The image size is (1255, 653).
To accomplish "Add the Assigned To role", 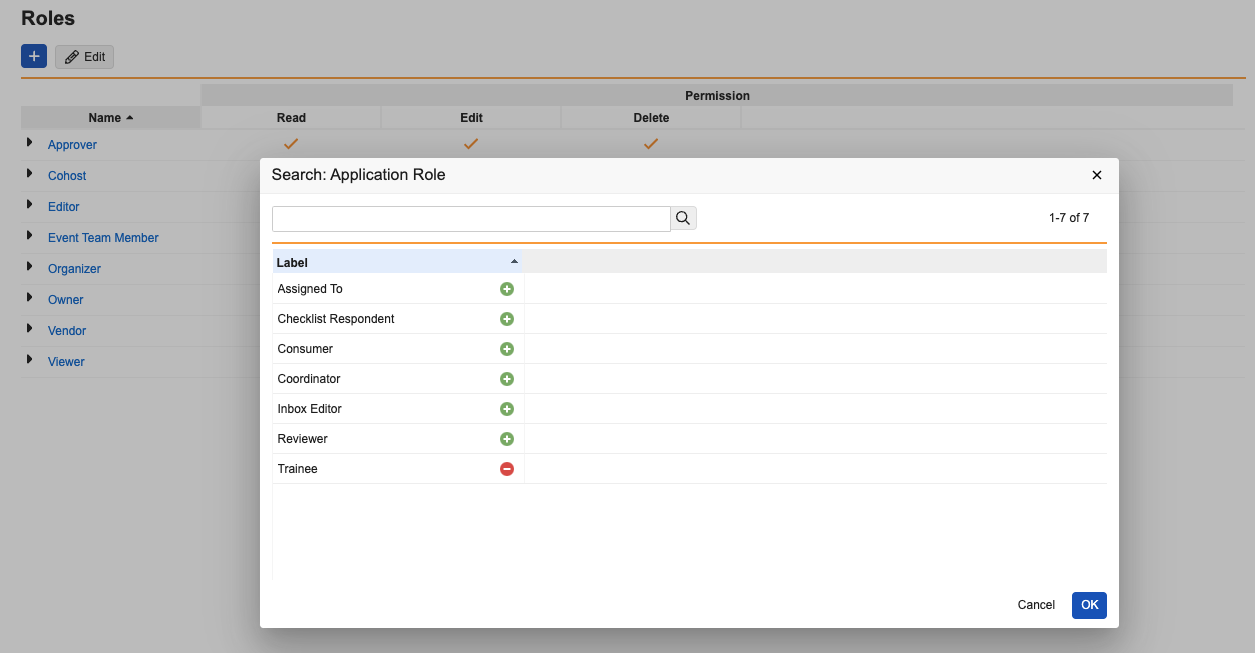I will click(506, 289).
